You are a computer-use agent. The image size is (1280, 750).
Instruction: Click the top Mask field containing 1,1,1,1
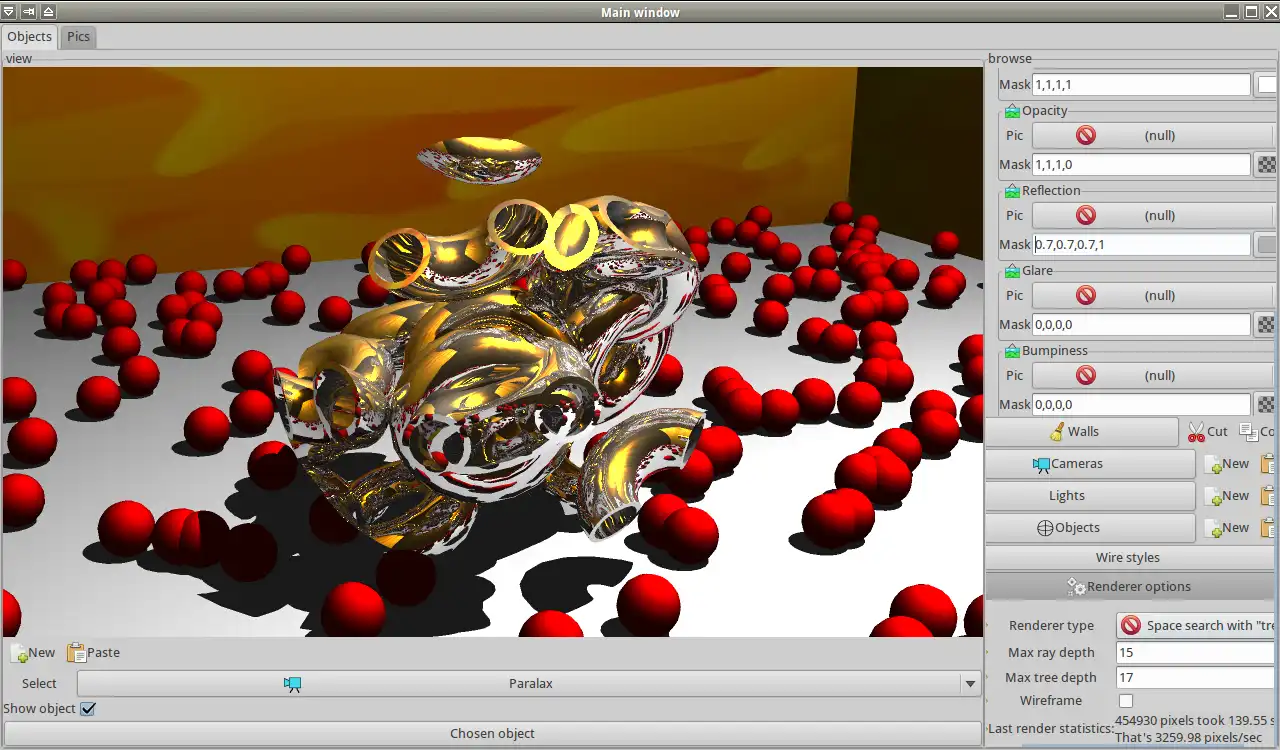click(x=1141, y=85)
